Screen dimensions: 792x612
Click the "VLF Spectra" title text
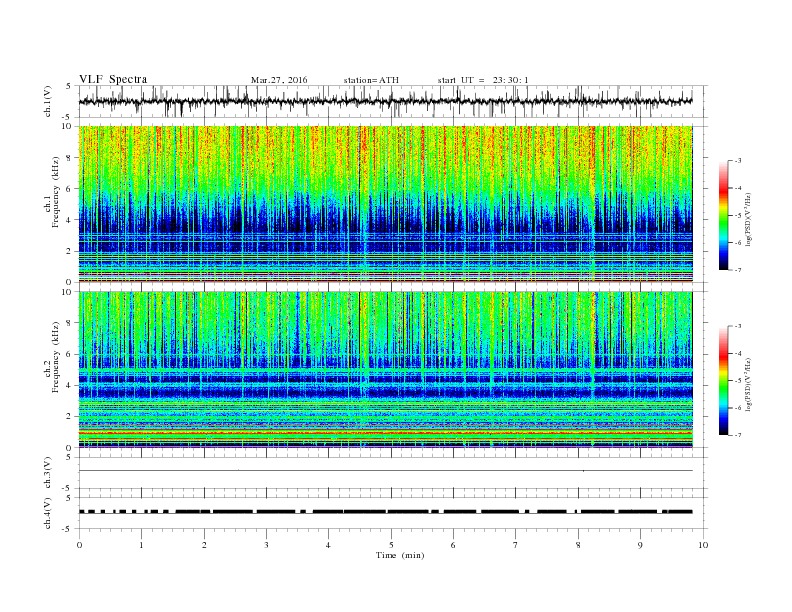click(x=113, y=79)
